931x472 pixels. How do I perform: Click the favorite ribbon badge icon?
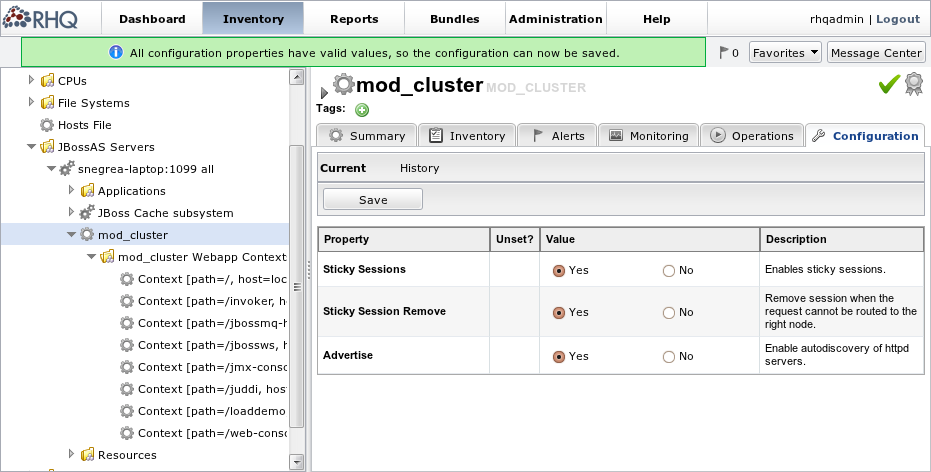point(914,84)
